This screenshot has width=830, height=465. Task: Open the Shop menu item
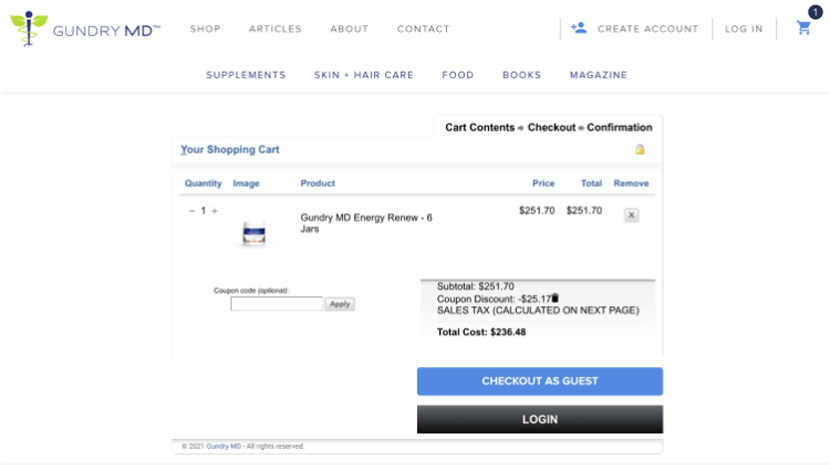point(205,29)
